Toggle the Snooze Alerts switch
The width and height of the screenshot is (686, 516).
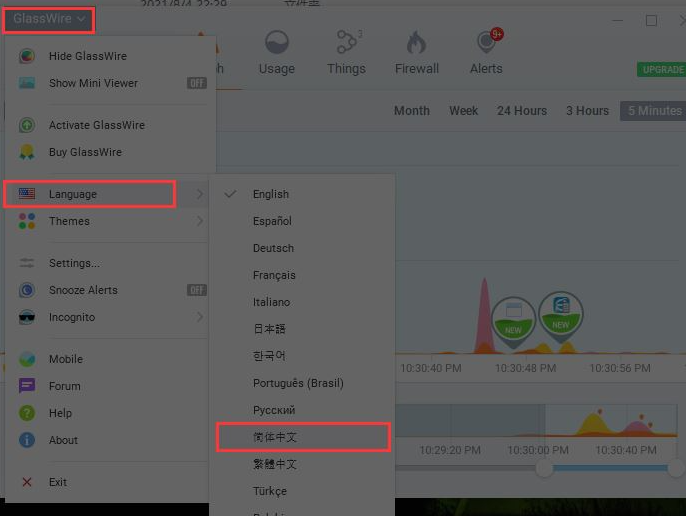(196, 290)
